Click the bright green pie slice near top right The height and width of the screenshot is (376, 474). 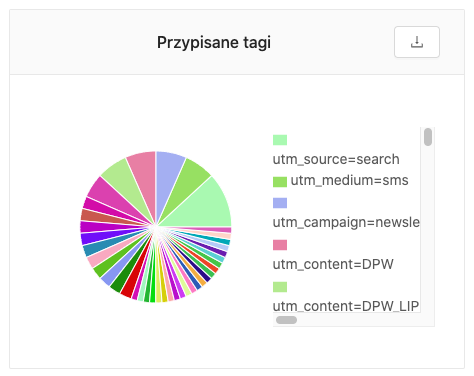coord(191,181)
